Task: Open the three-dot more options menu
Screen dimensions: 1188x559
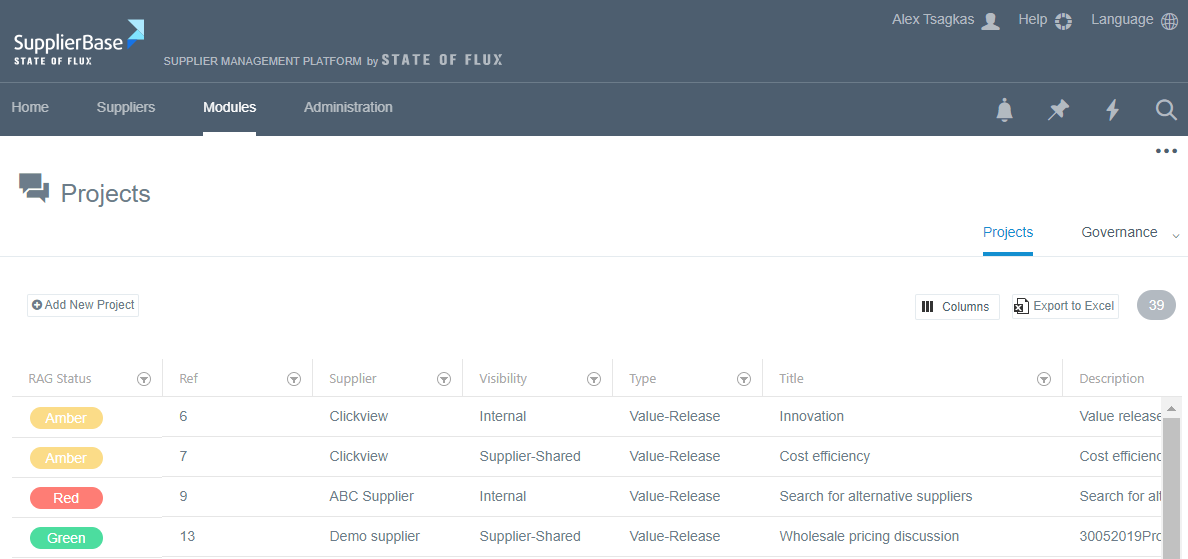Action: 1166,151
